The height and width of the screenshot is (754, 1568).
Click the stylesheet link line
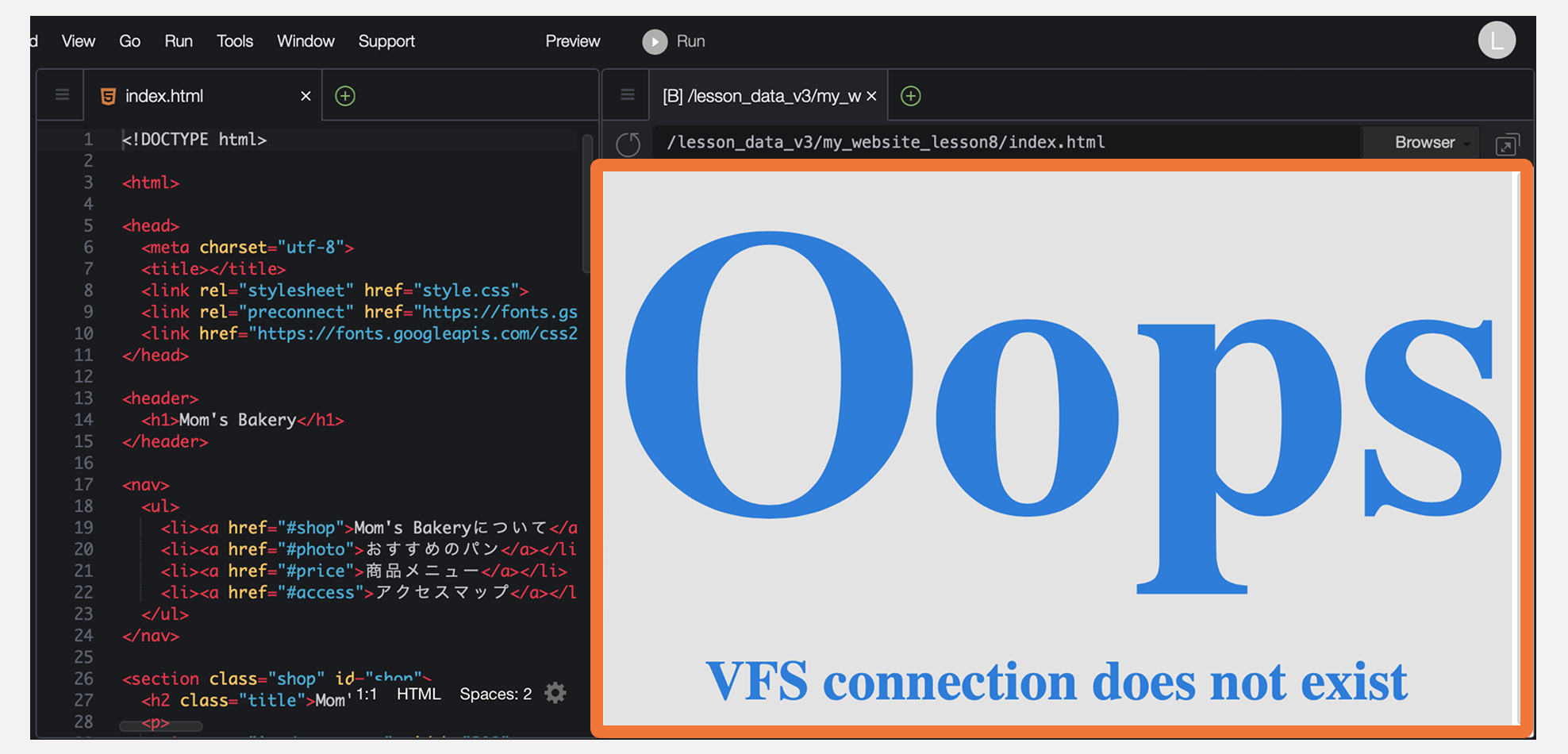click(335, 290)
